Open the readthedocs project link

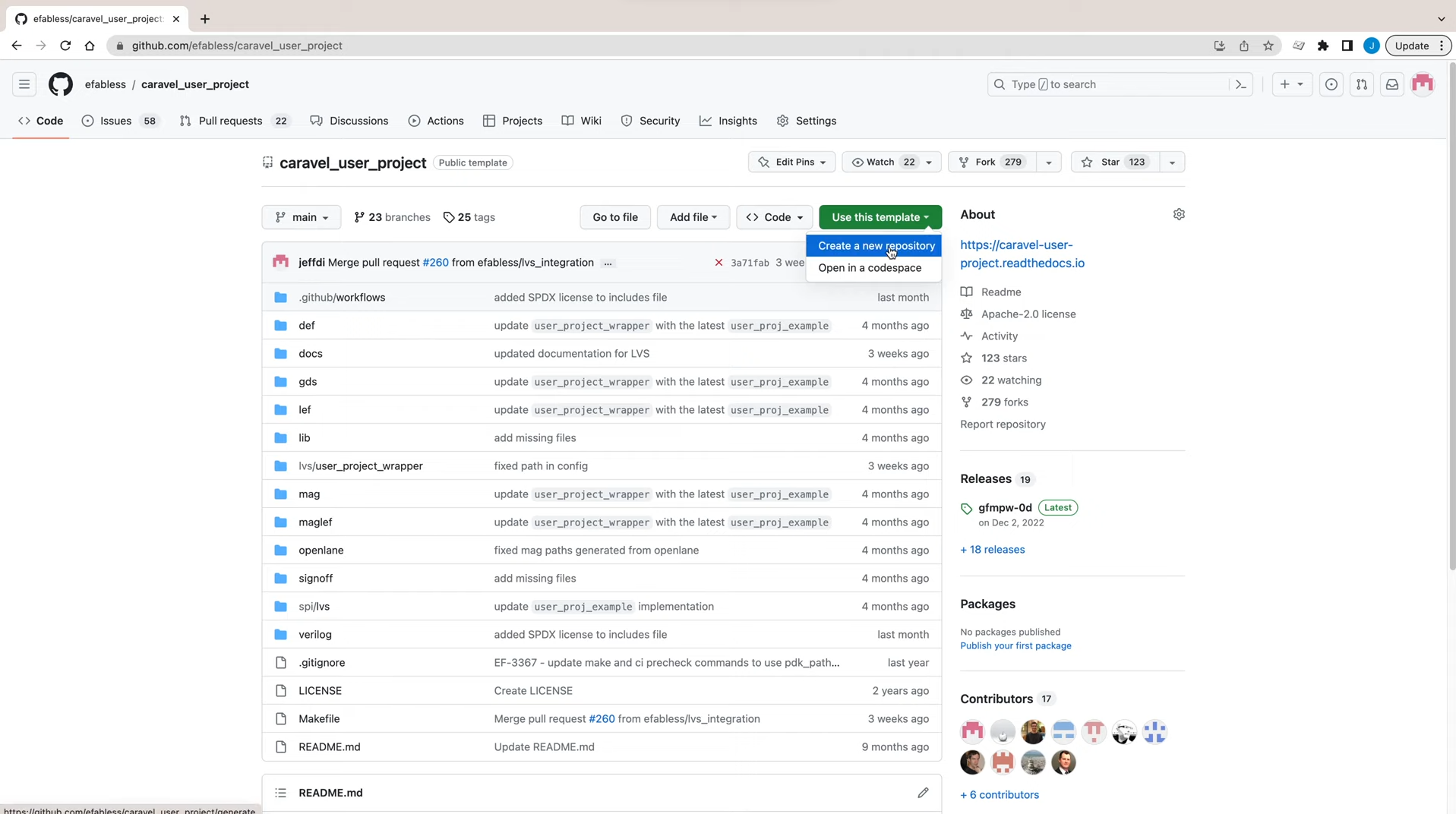[x=1022, y=254]
